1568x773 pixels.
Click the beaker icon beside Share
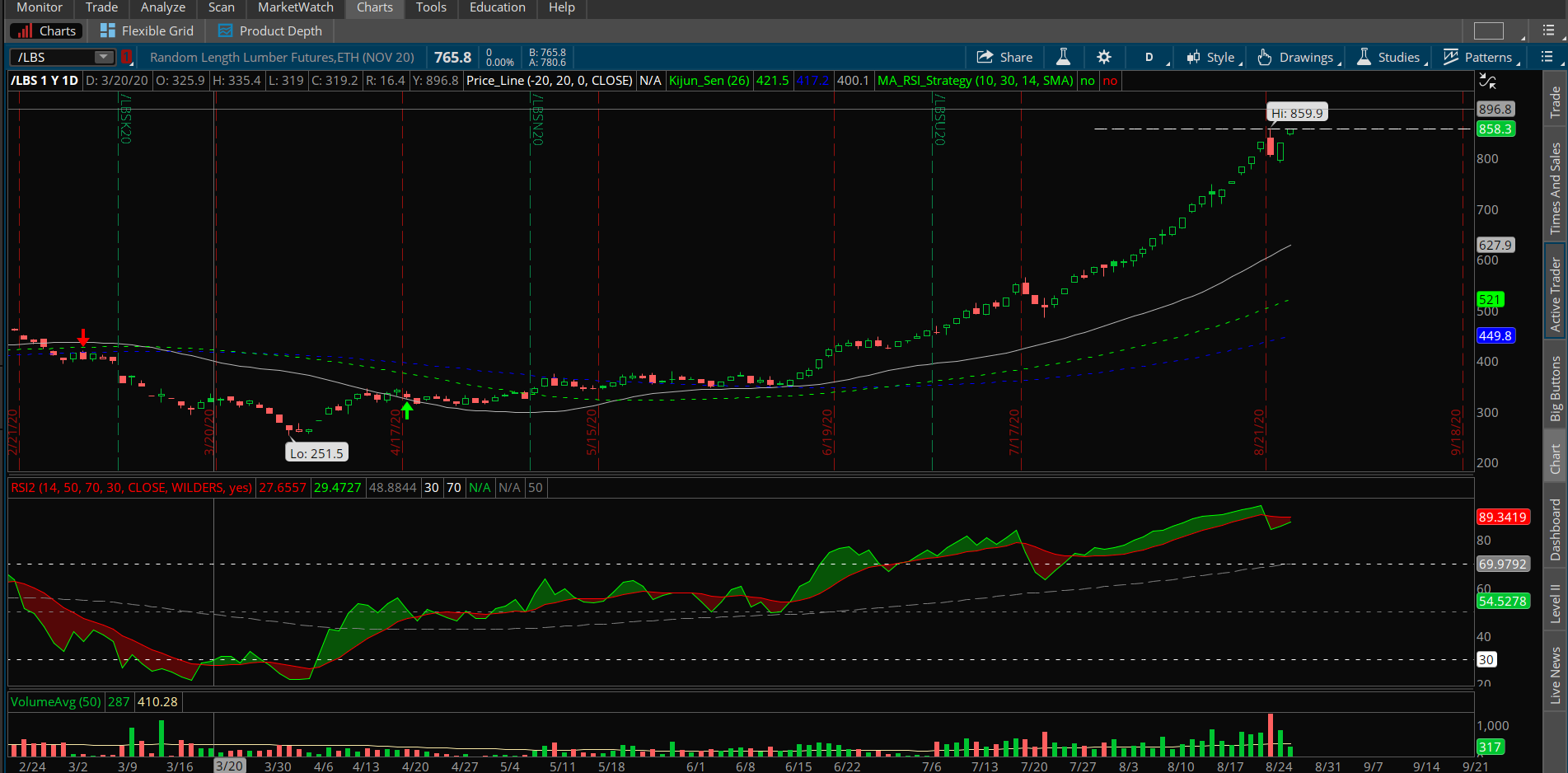point(1063,57)
